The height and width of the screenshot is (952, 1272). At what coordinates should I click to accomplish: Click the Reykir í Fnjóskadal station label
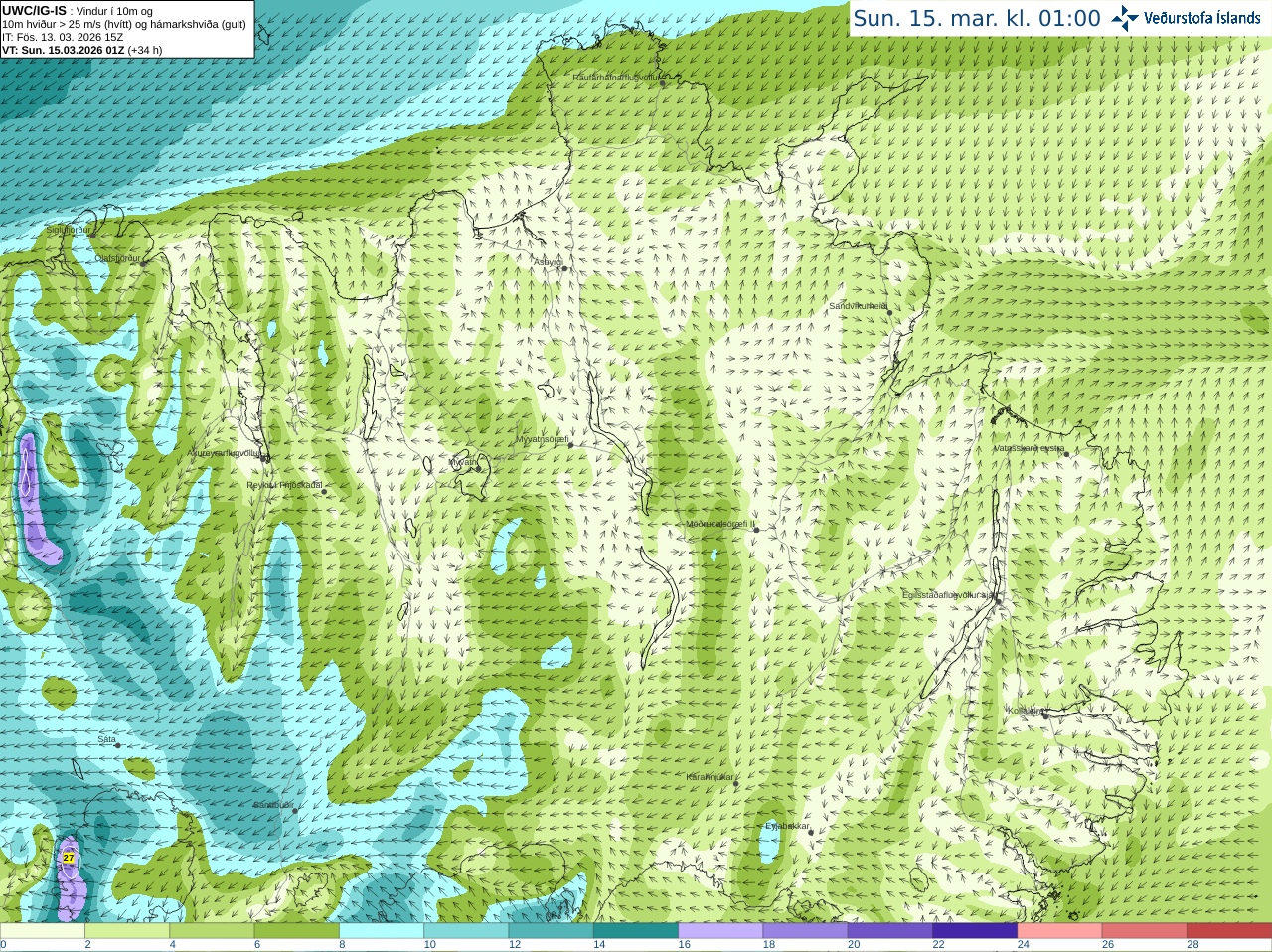tap(284, 486)
